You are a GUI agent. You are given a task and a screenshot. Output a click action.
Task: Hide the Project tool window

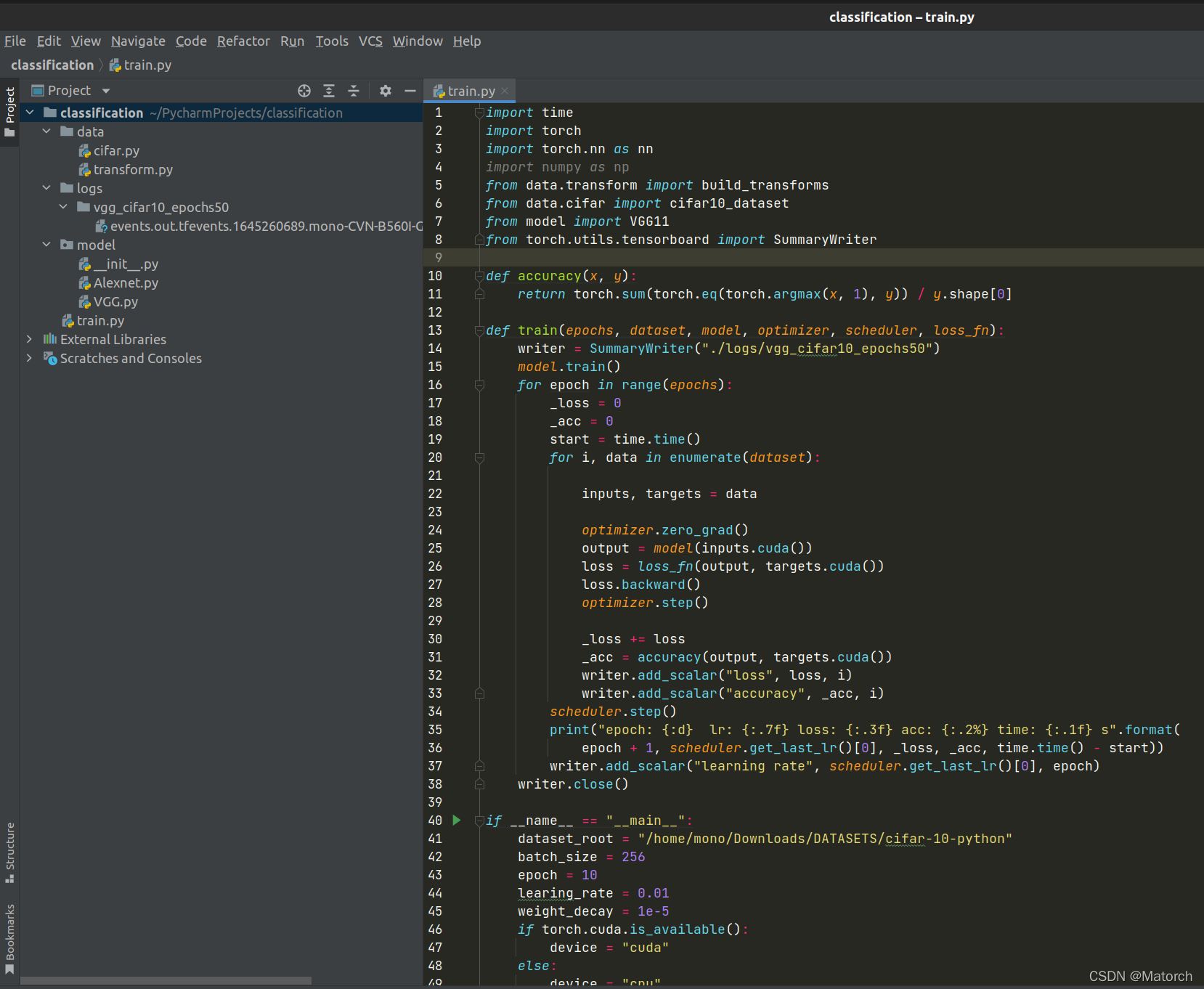coord(410,91)
